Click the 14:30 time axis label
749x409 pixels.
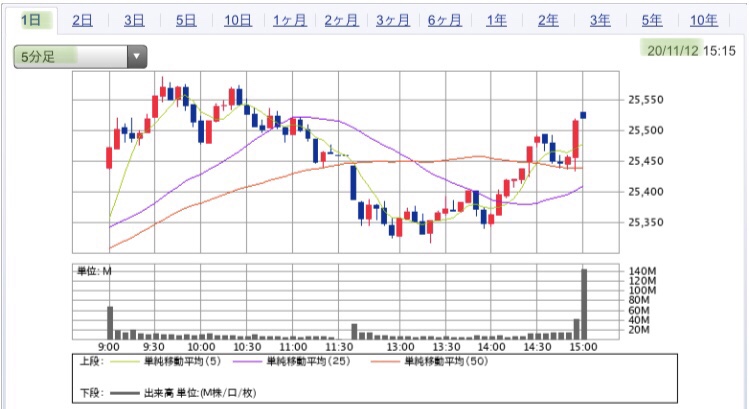coord(537,347)
